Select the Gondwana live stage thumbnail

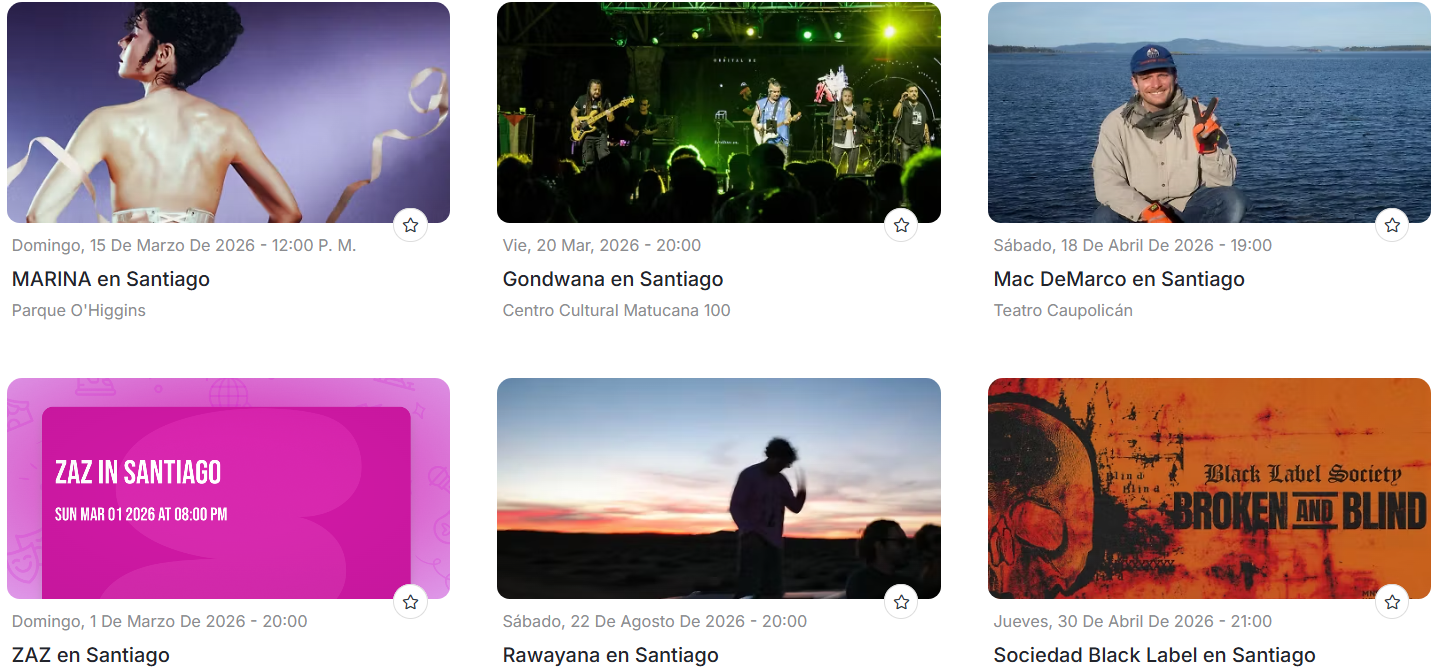click(x=719, y=112)
